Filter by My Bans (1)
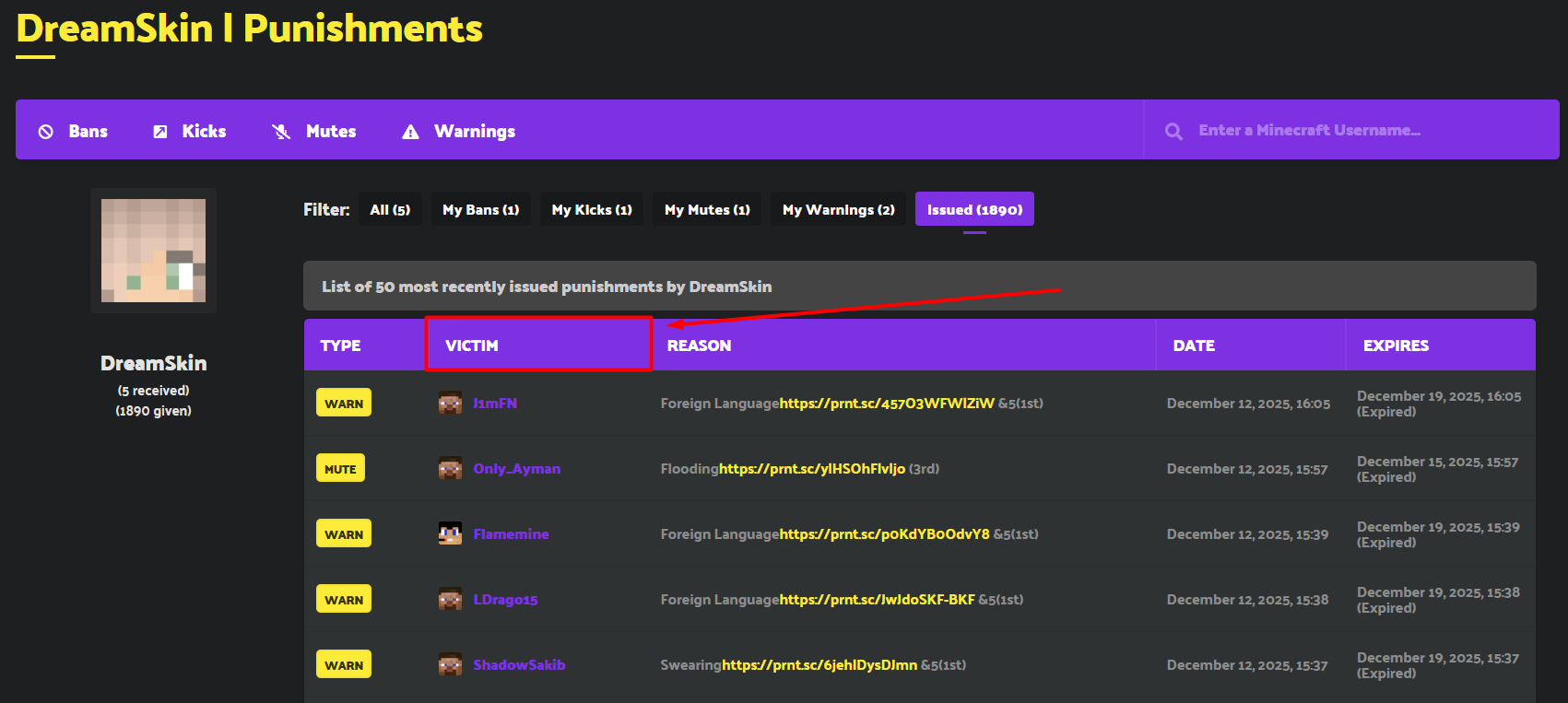This screenshot has width=1568, height=703. click(480, 210)
